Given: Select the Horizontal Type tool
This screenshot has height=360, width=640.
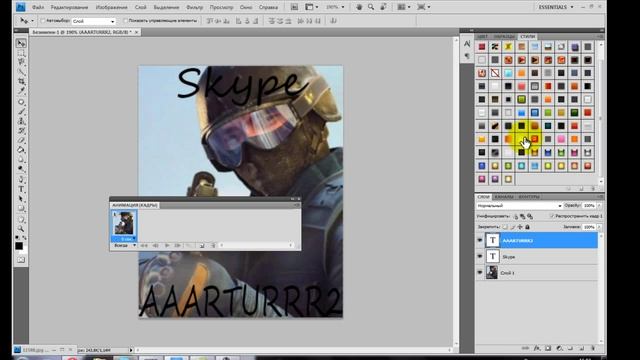Looking at the screenshot, I should tap(21, 189).
